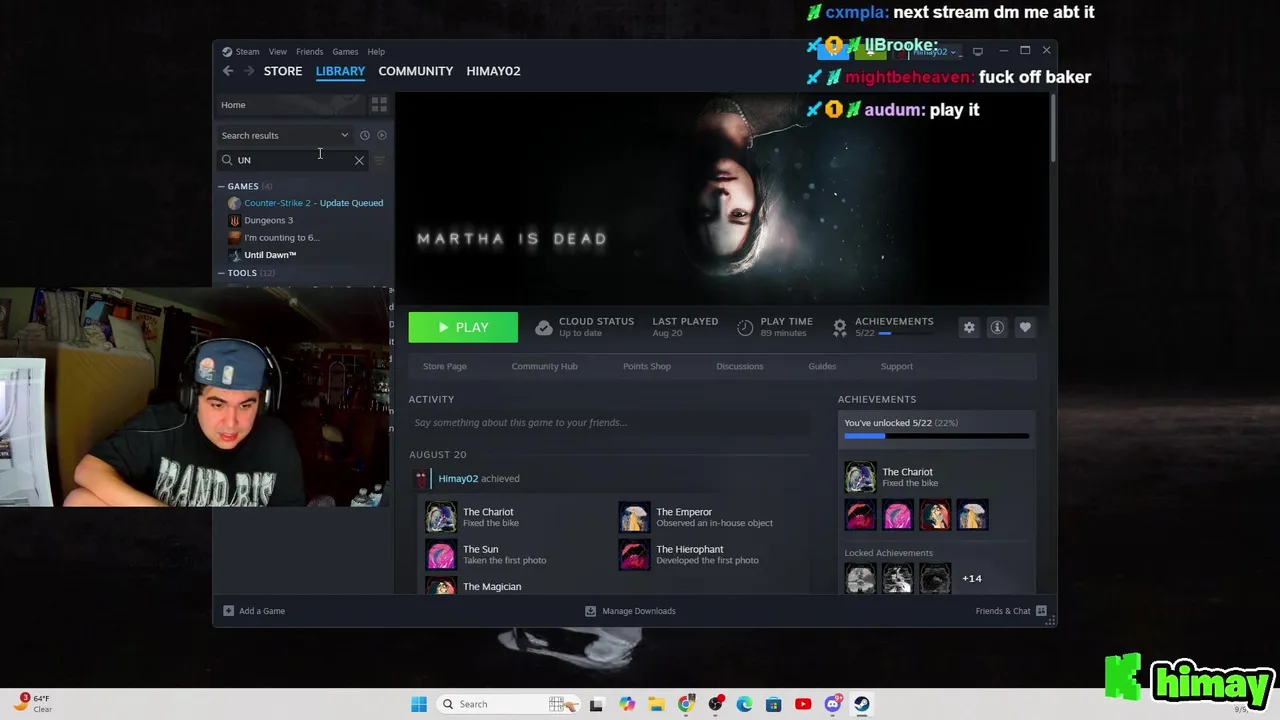Screen dimensions: 1280x720
Task: Open the Points Shop link
Action: click(x=647, y=366)
